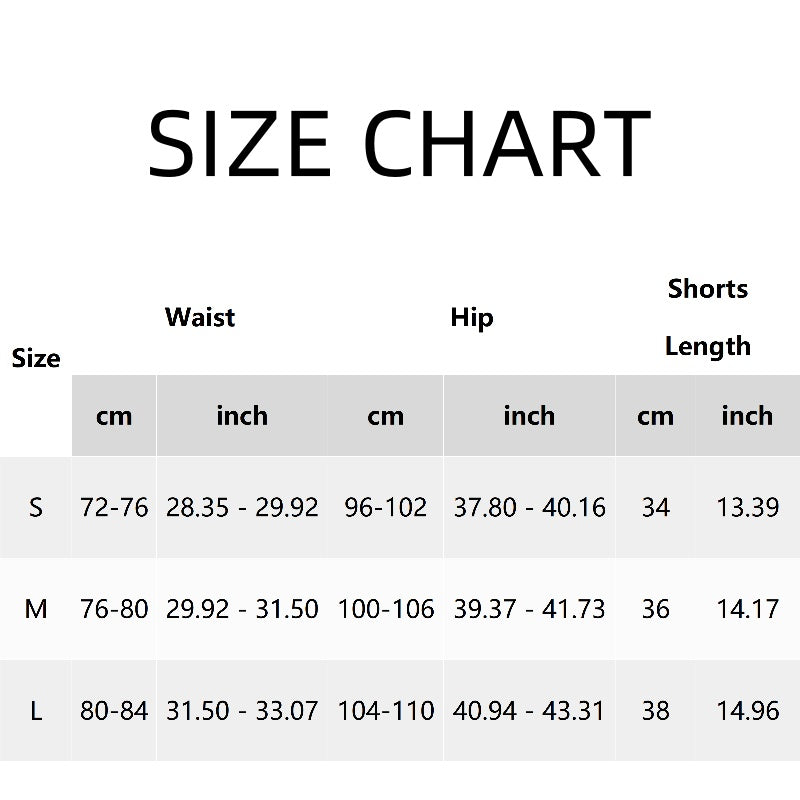The height and width of the screenshot is (800, 800).
Task: Click the 28.35 - 29.92 waist inch cell
Action: (242, 508)
